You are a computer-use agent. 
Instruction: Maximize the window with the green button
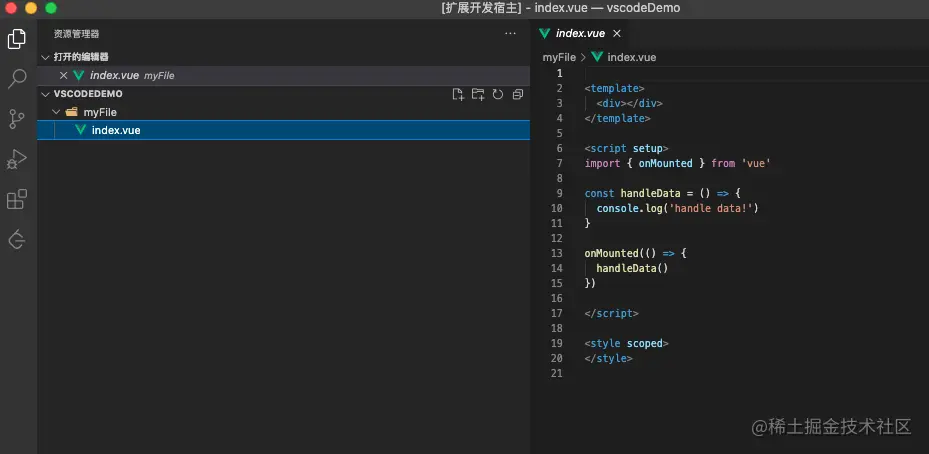pyautogui.click(x=51, y=8)
